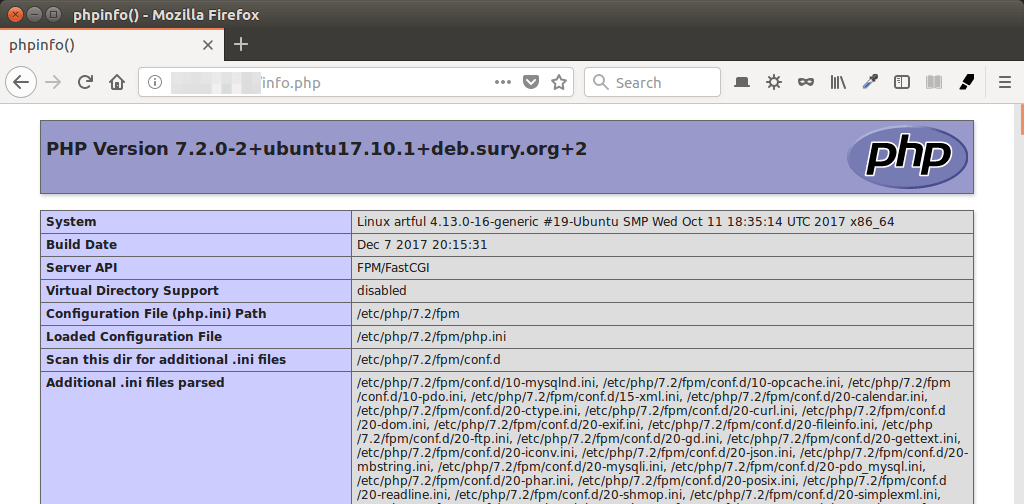Open page actions three-dot menu
The height and width of the screenshot is (504, 1024).
pyautogui.click(x=503, y=82)
